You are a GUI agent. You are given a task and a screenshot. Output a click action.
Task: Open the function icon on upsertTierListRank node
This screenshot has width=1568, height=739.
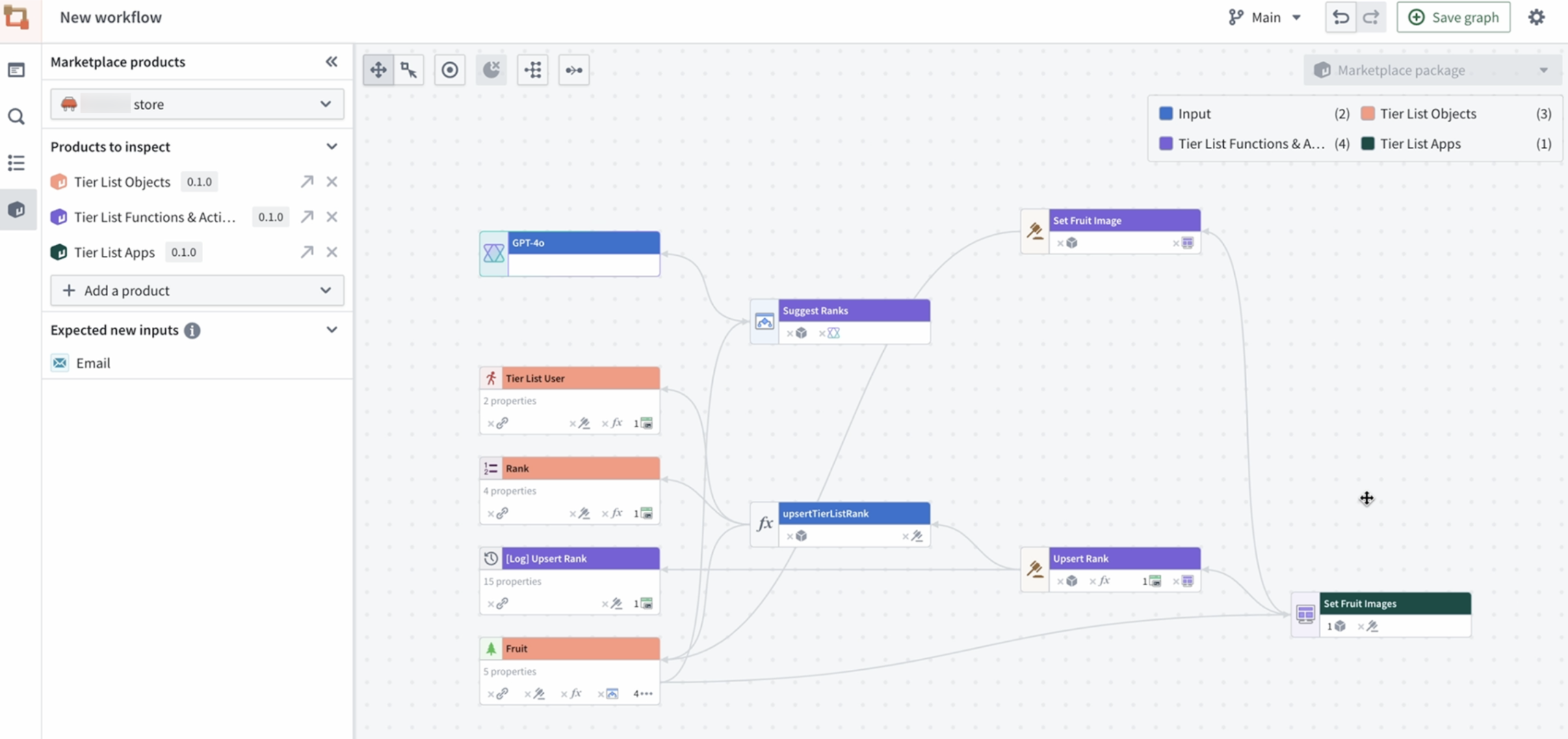tap(764, 523)
